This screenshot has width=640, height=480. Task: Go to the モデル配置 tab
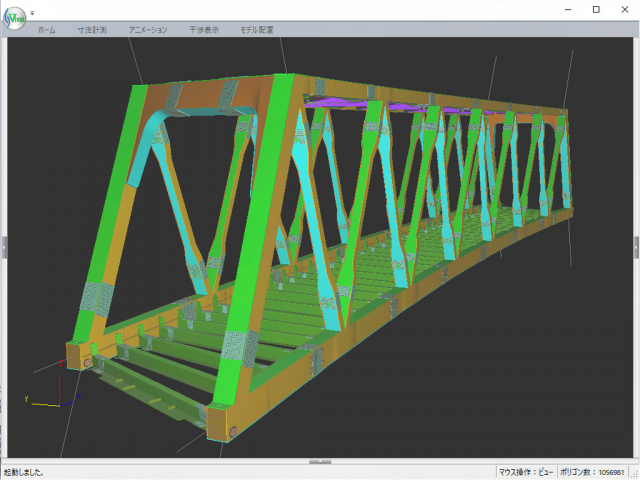pos(256,31)
